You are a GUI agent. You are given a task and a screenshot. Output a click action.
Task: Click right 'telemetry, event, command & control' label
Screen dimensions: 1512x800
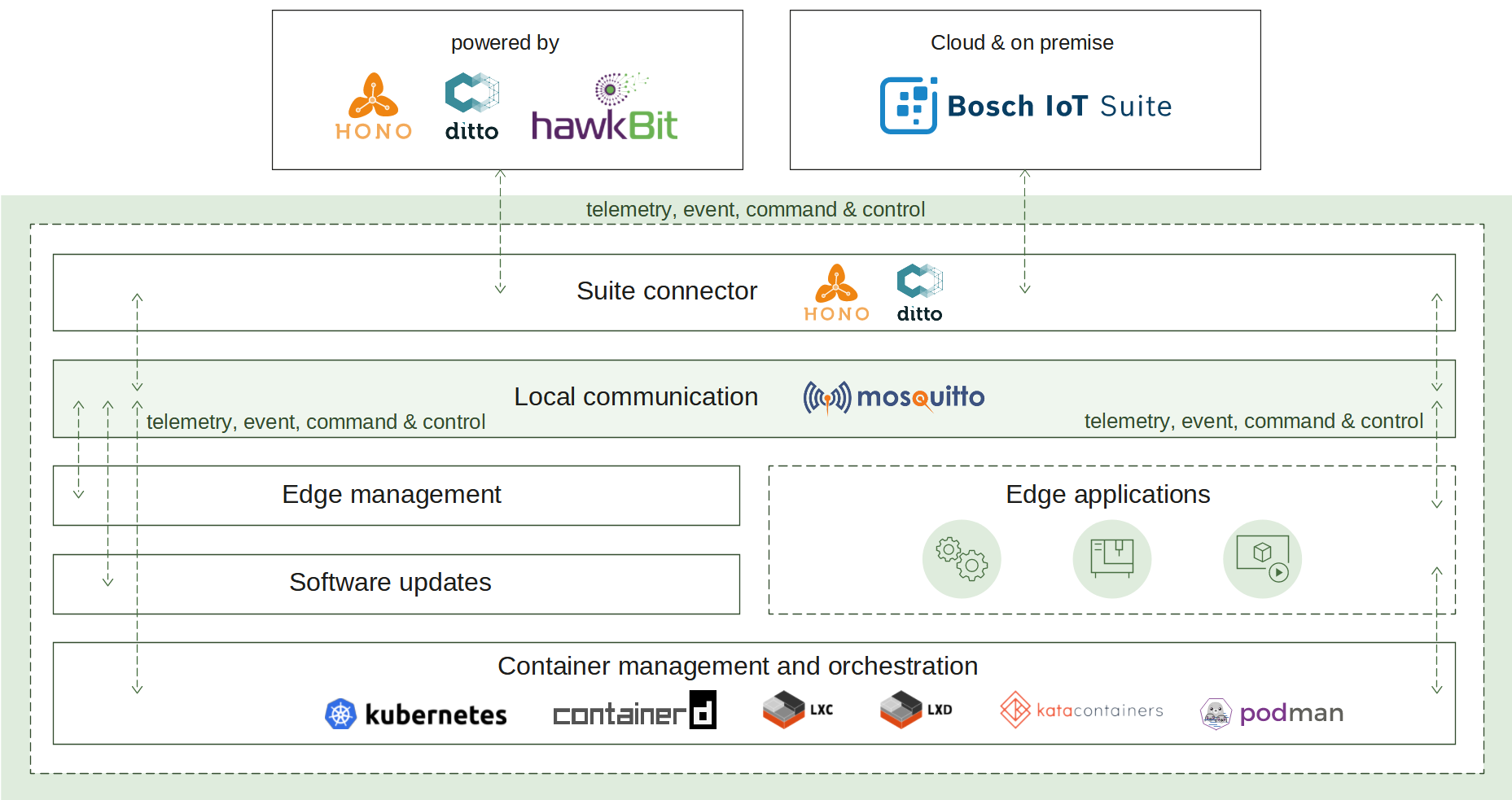pyautogui.click(x=1254, y=421)
